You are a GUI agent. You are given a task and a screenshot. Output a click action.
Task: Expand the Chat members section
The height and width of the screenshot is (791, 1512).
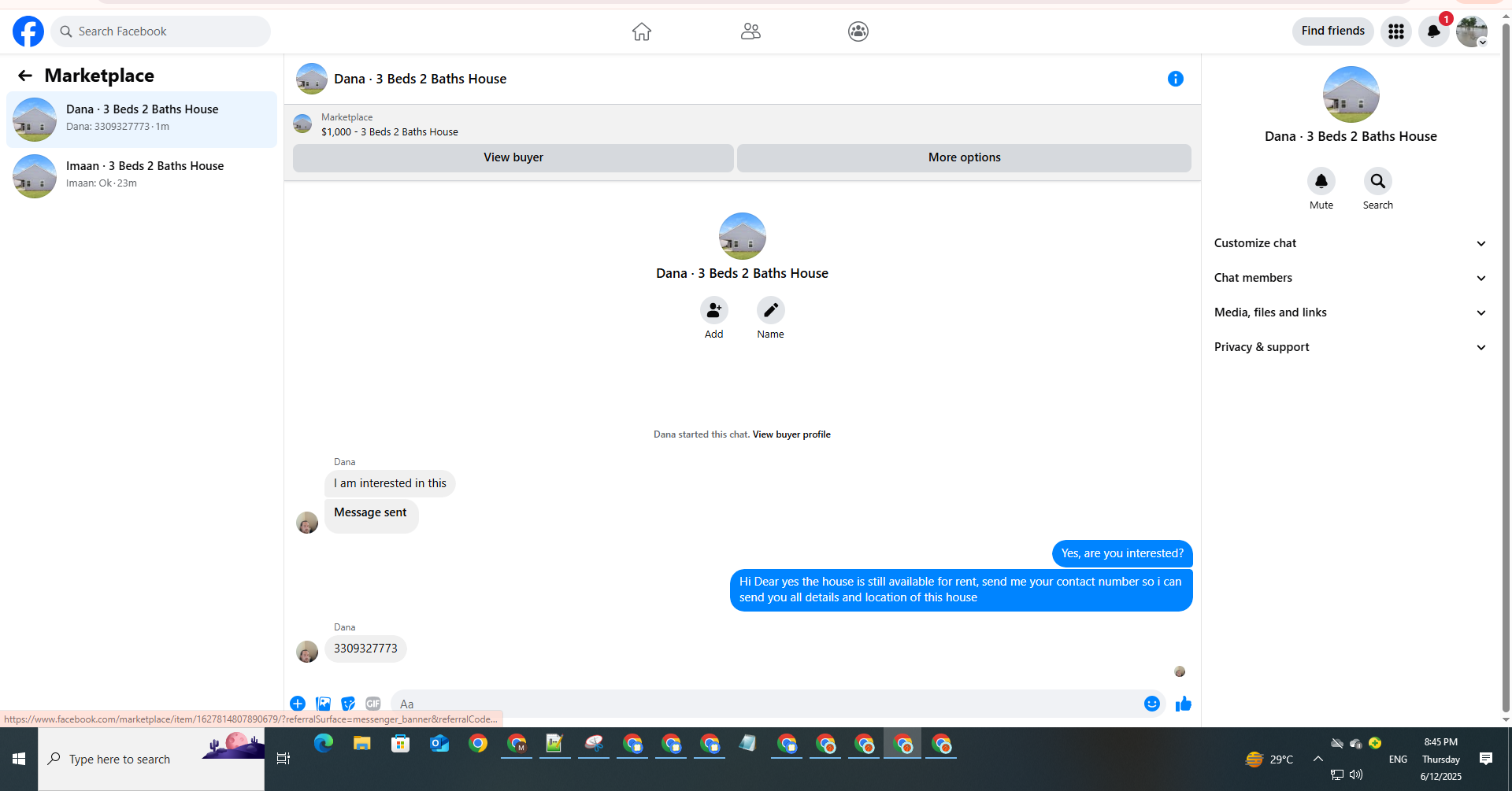pyautogui.click(x=1351, y=278)
